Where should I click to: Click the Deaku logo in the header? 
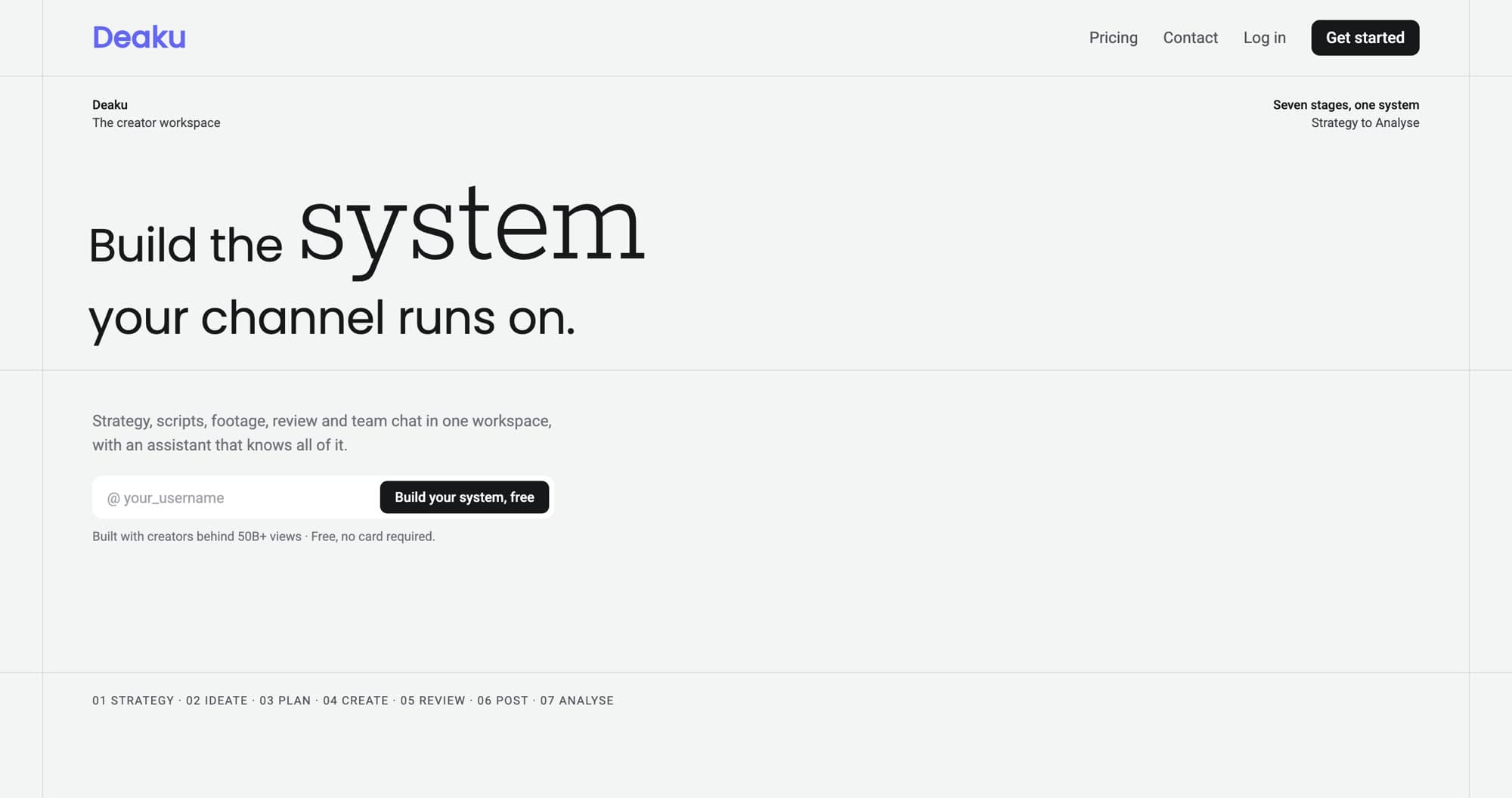[139, 37]
